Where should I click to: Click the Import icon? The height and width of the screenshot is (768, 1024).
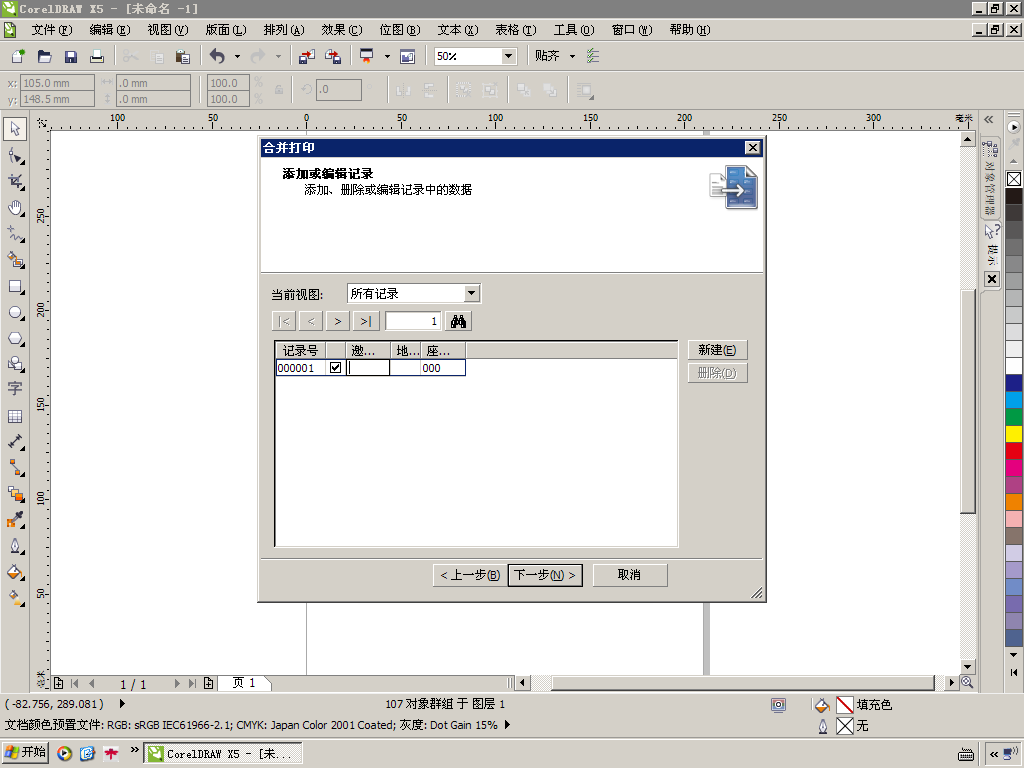307,56
